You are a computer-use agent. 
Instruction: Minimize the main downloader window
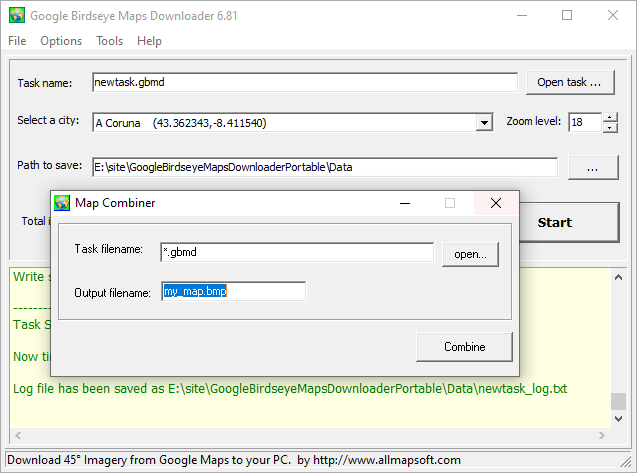[522, 15]
